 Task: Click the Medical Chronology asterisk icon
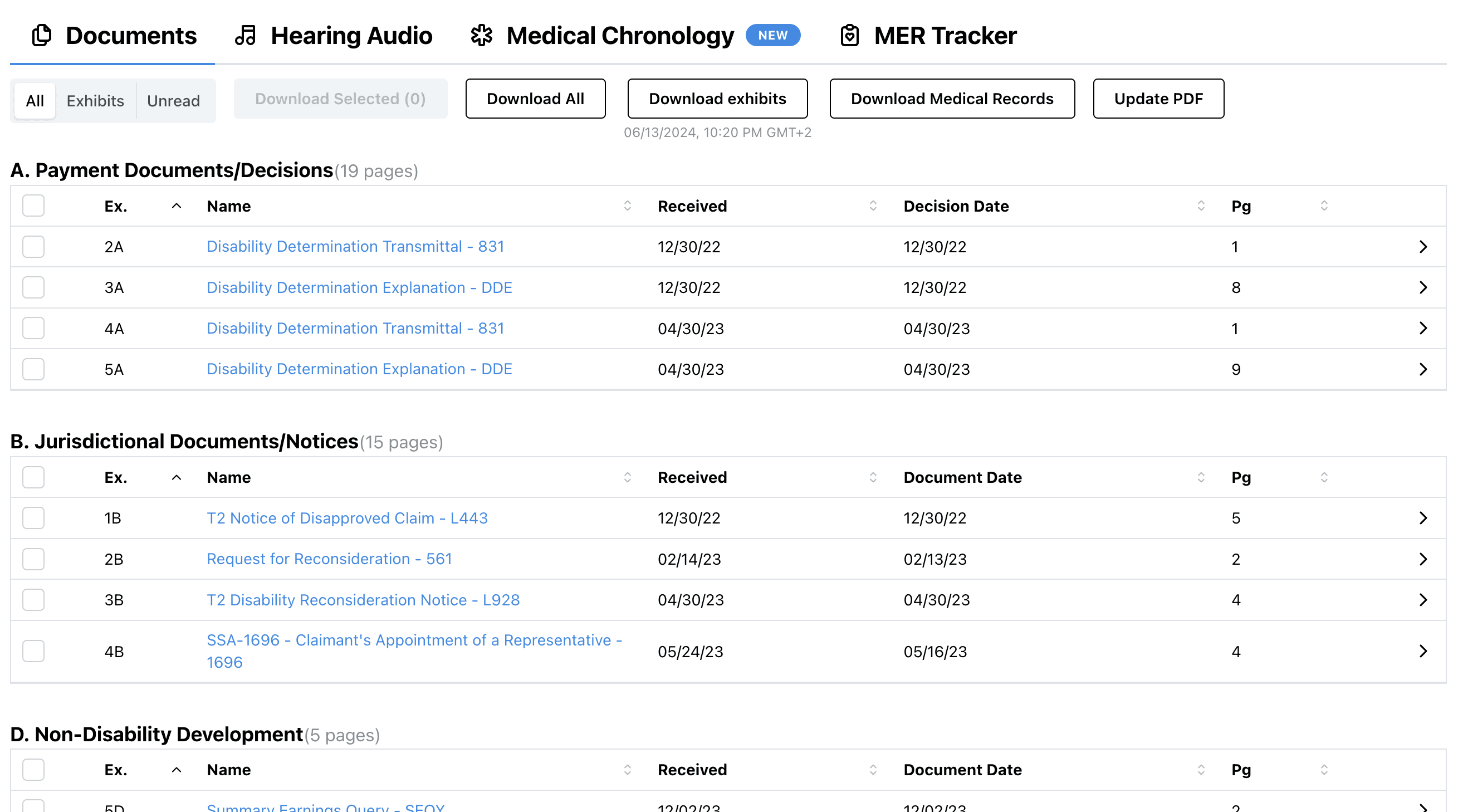[481, 36]
